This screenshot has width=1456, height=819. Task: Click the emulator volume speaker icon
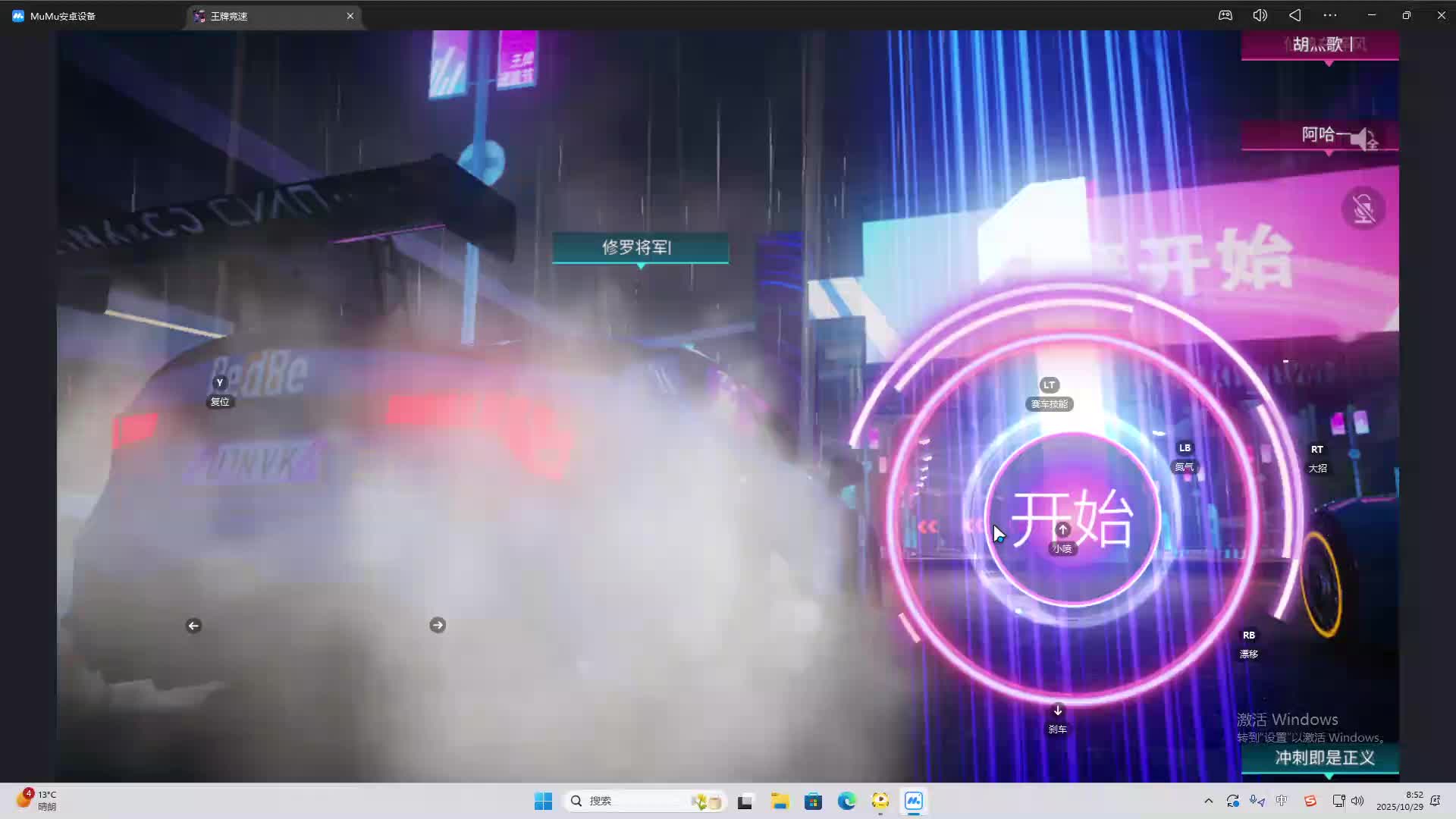point(1260,15)
